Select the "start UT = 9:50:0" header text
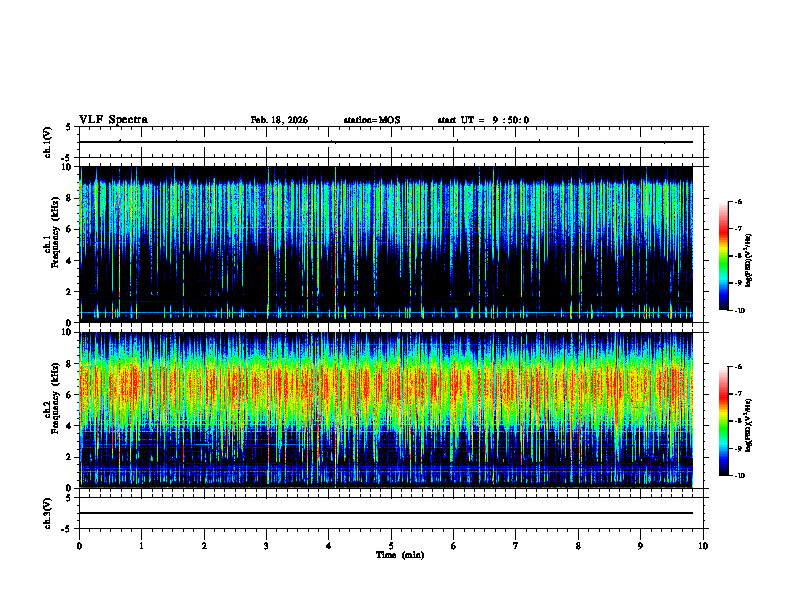Viewport: 792px width, 612px height. (483, 120)
